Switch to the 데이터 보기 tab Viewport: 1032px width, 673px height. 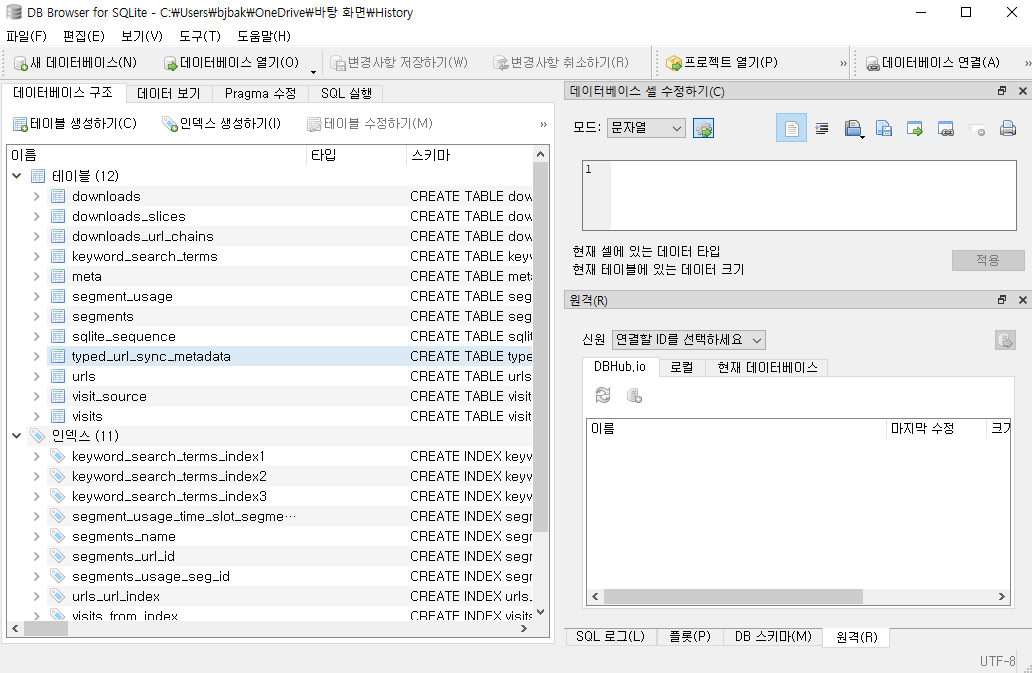pos(168,93)
